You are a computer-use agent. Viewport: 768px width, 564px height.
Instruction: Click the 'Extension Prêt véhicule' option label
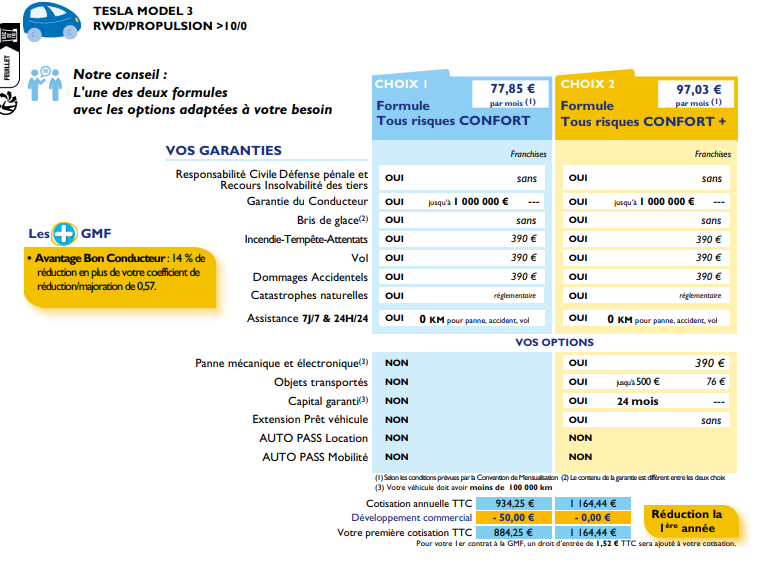(x=310, y=420)
